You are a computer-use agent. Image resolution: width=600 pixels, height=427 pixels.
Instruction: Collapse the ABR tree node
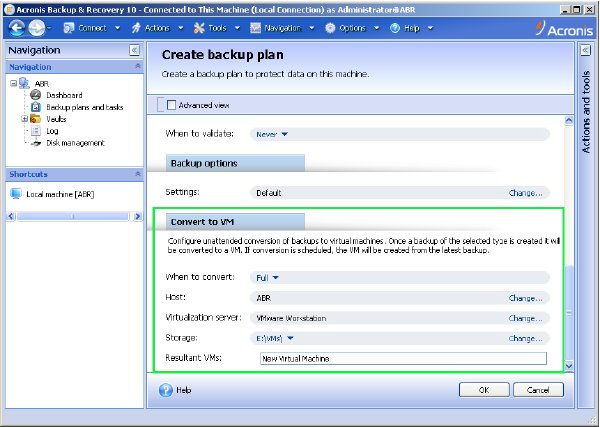(x=13, y=83)
